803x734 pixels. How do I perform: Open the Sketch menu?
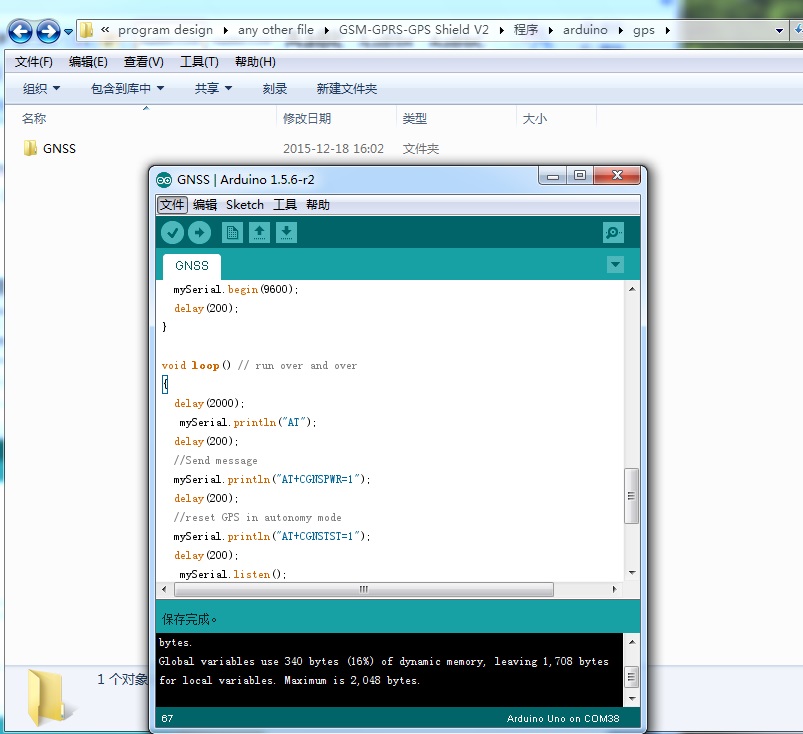pos(245,205)
